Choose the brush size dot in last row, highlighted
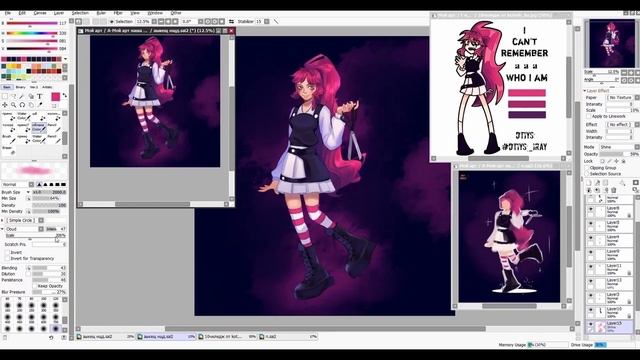640x360 pixels. (x=56, y=328)
